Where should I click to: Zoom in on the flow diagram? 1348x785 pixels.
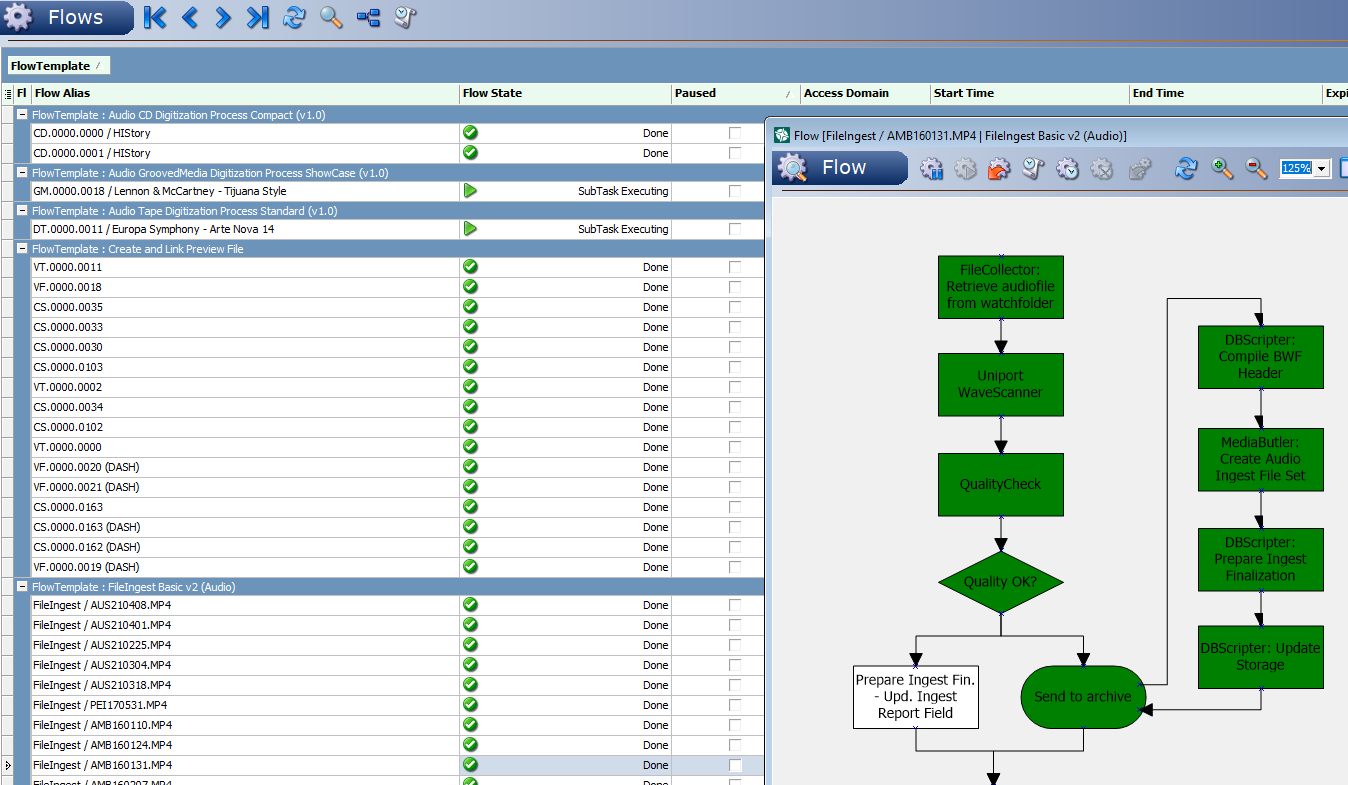[x=1222, y=169]
